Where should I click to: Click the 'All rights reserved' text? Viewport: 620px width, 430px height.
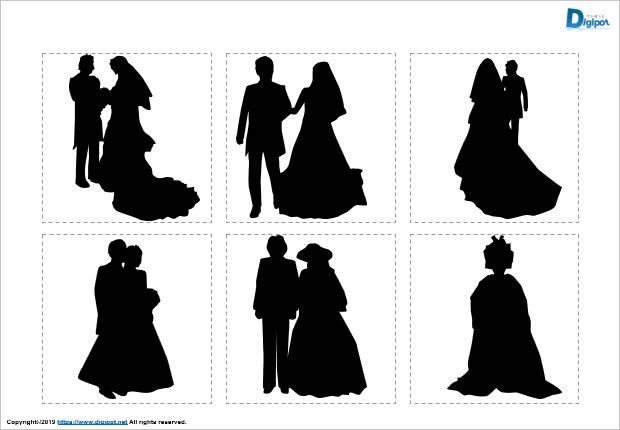(x=158, y=423)
